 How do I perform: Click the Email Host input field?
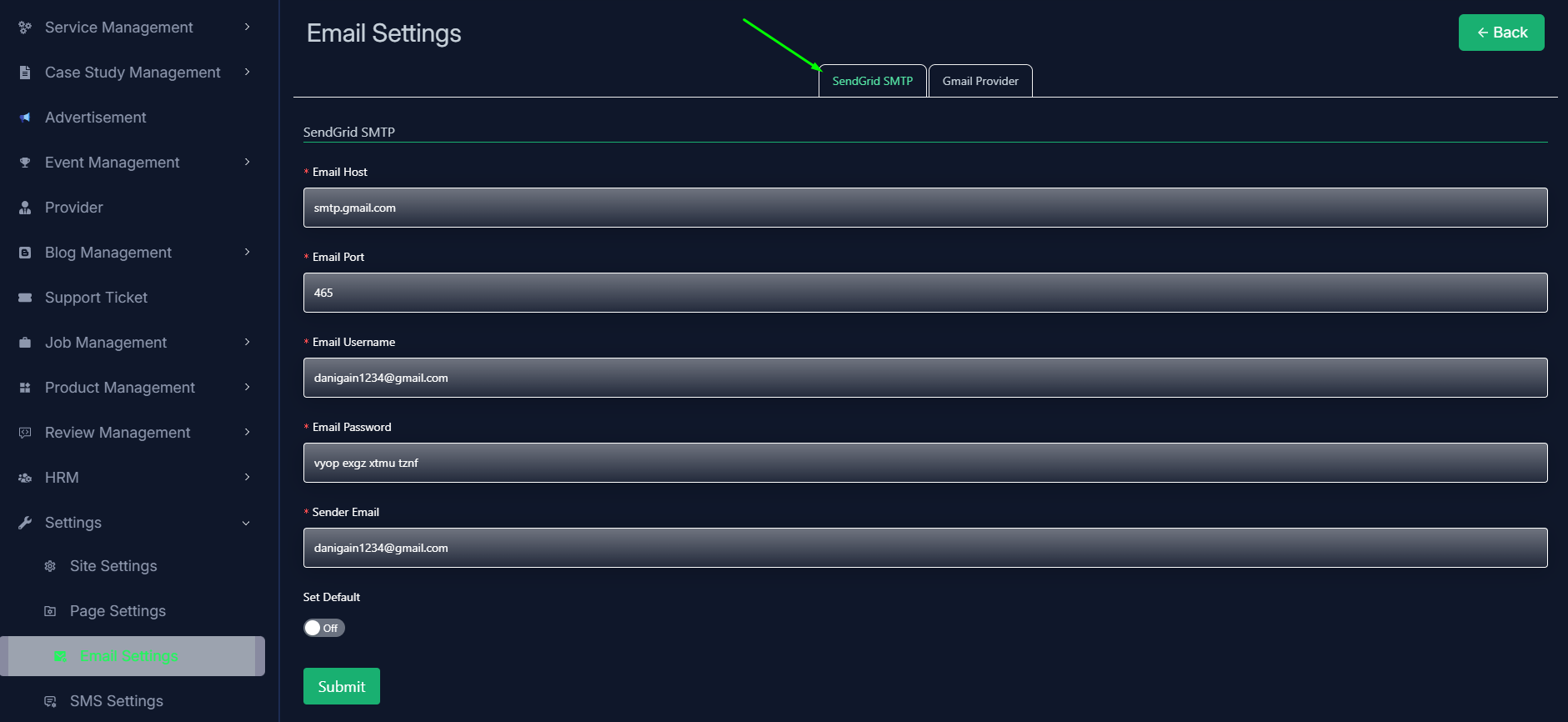[925, 208]
